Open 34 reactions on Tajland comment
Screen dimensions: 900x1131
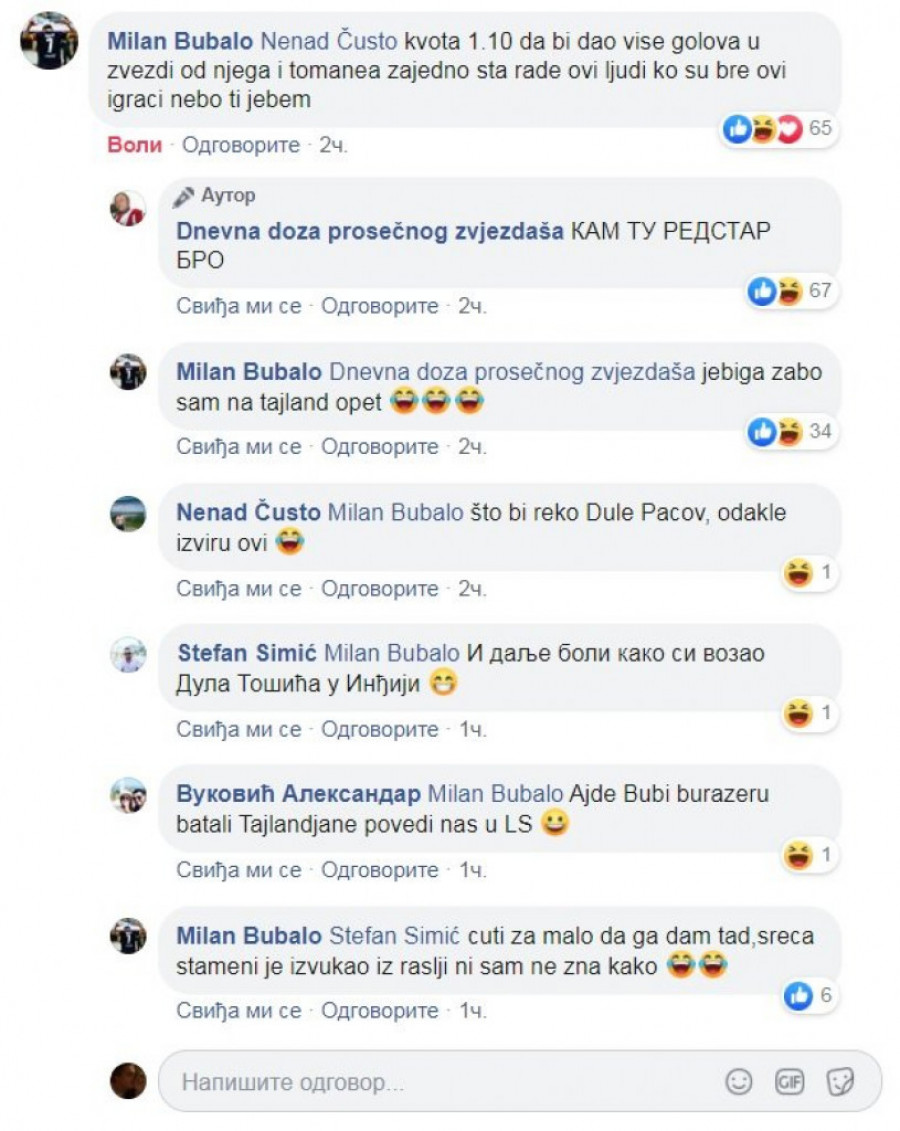(x=791, y=431)
